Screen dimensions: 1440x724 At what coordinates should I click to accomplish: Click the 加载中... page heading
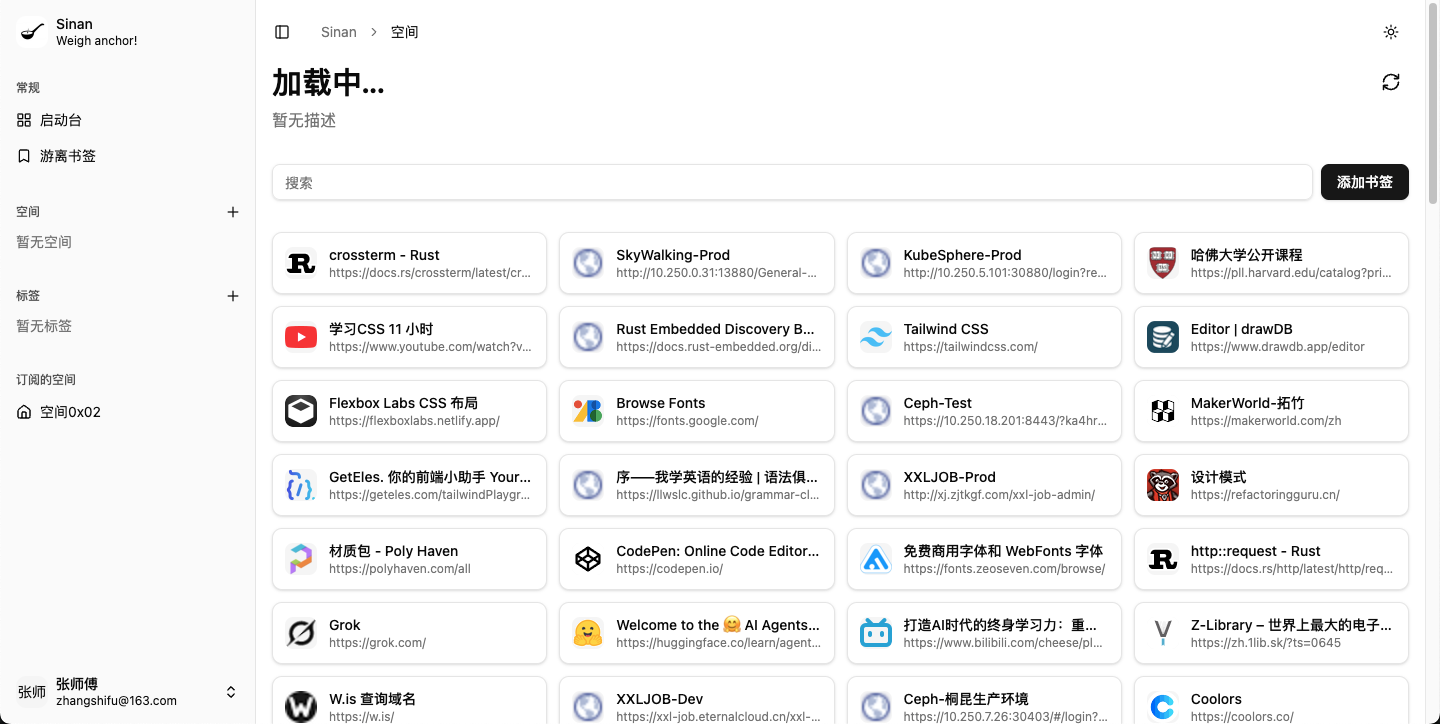[328, 82]
